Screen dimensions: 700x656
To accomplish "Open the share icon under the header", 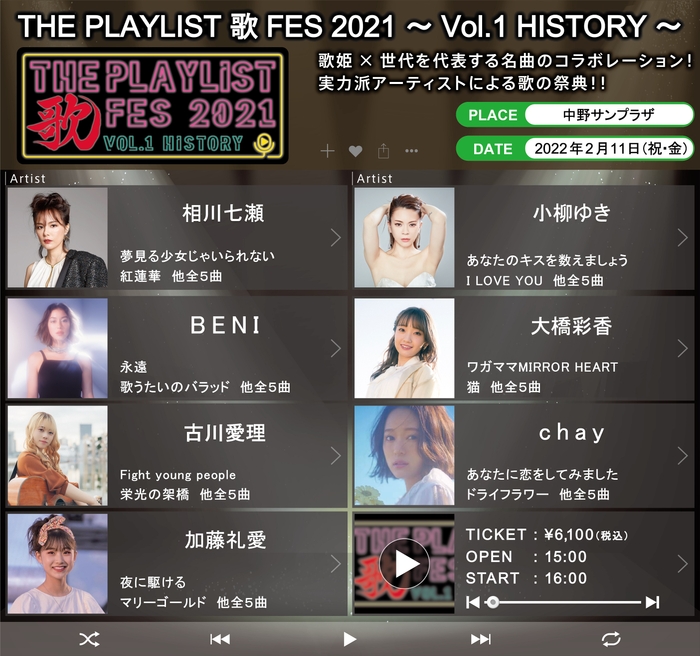I will coord(383,151).
